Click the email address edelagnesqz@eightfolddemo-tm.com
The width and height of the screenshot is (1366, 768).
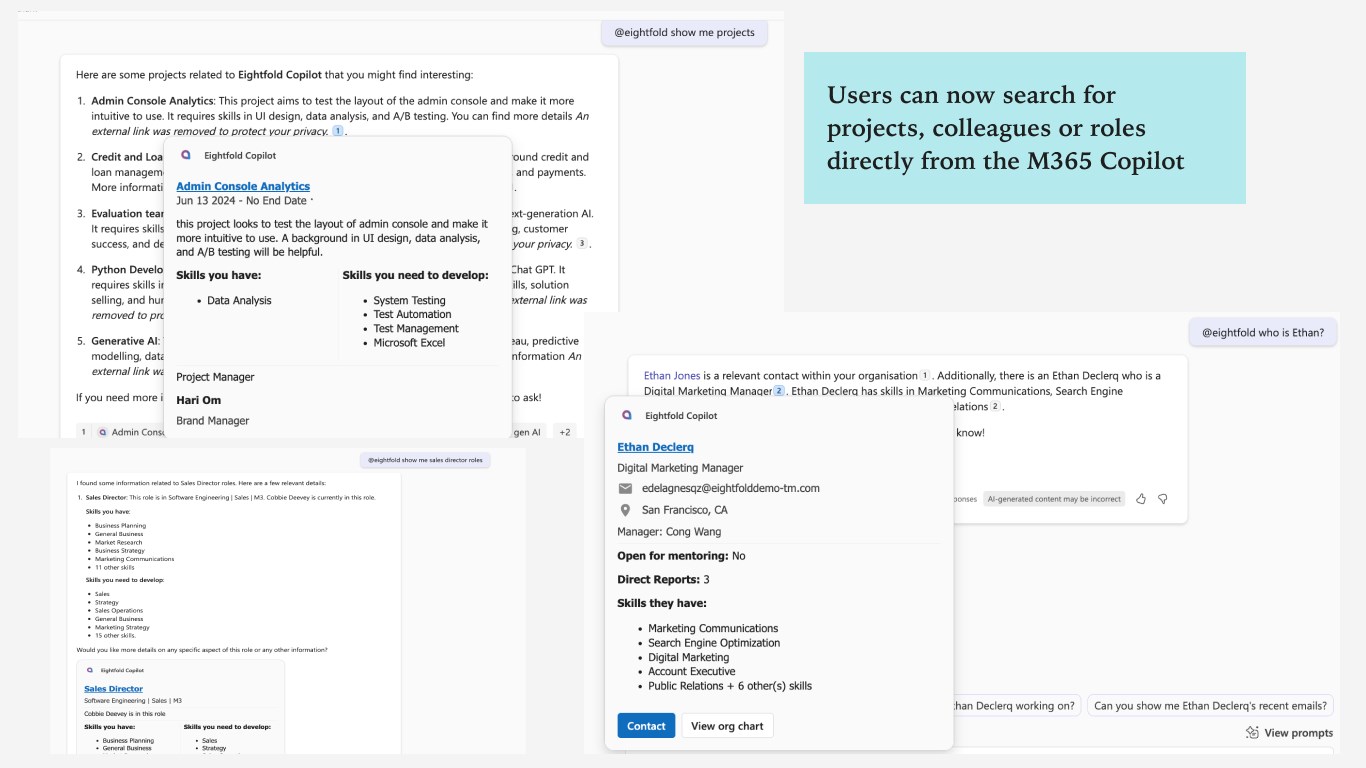pyautogui.click(x=730, y=488)
